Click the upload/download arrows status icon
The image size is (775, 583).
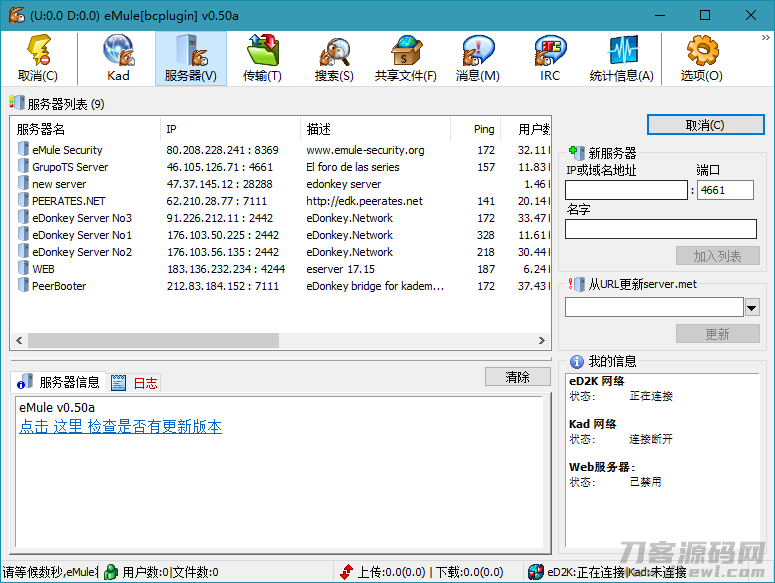point(346,572)
